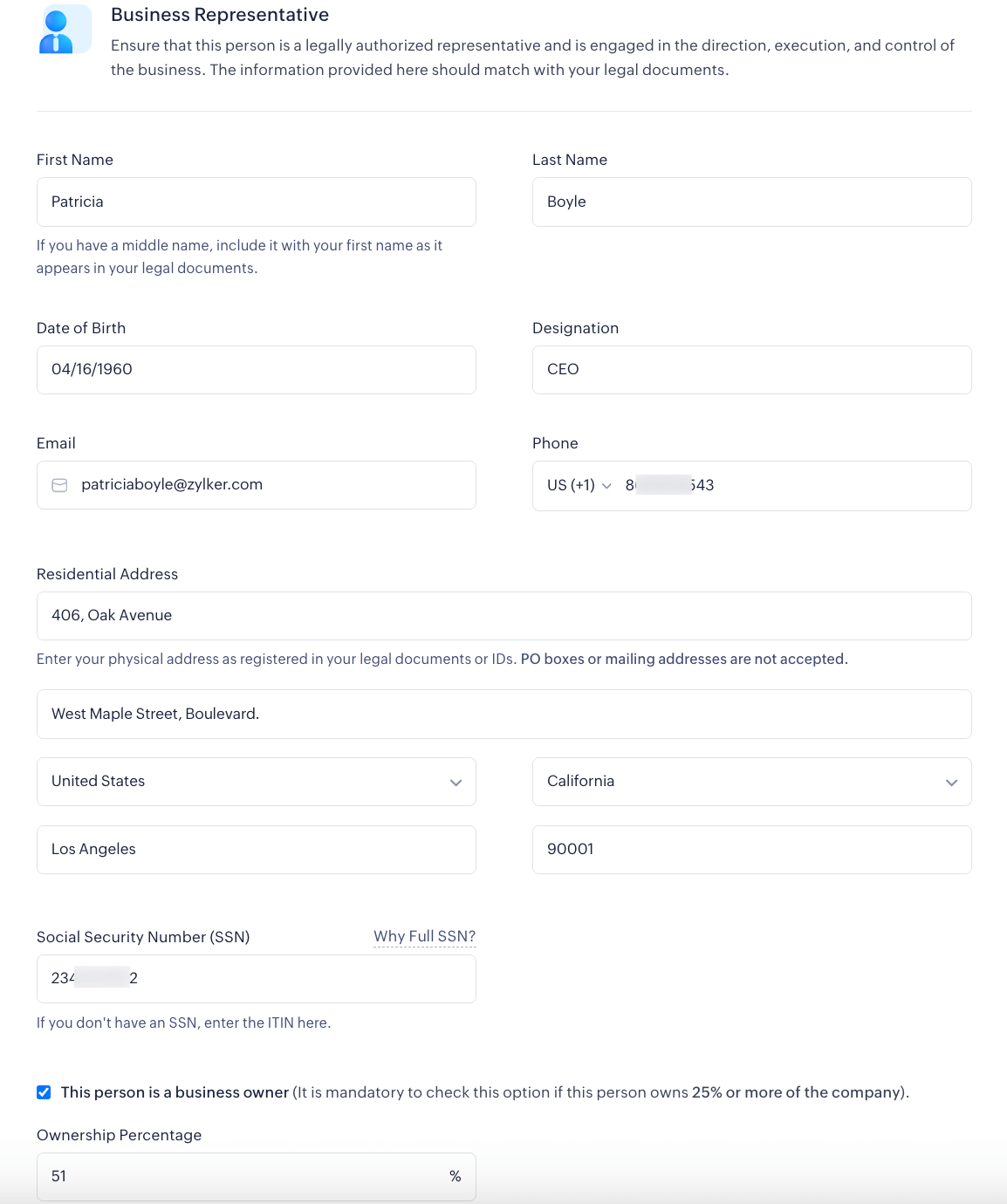Select the Date of Birth field

click(256, 369)
